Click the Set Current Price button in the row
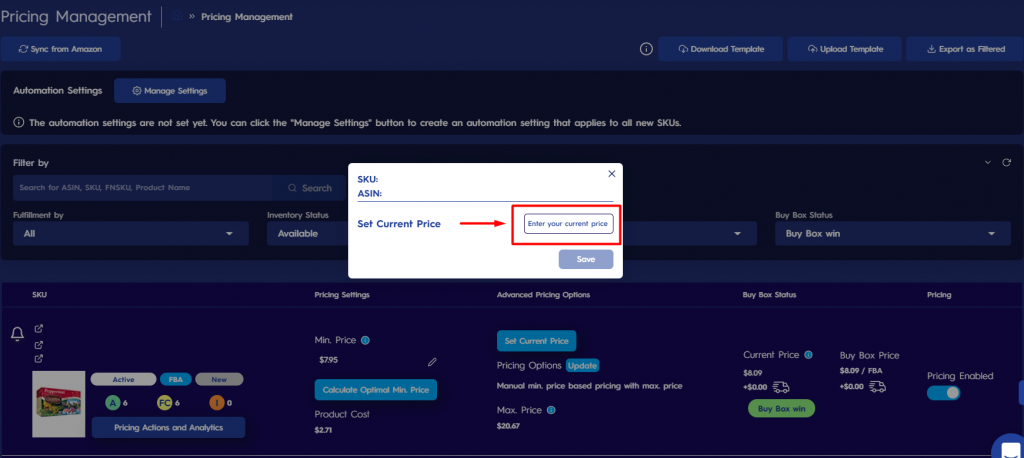The width and height of the screenshot is (1024, 458). click(537, 341)
